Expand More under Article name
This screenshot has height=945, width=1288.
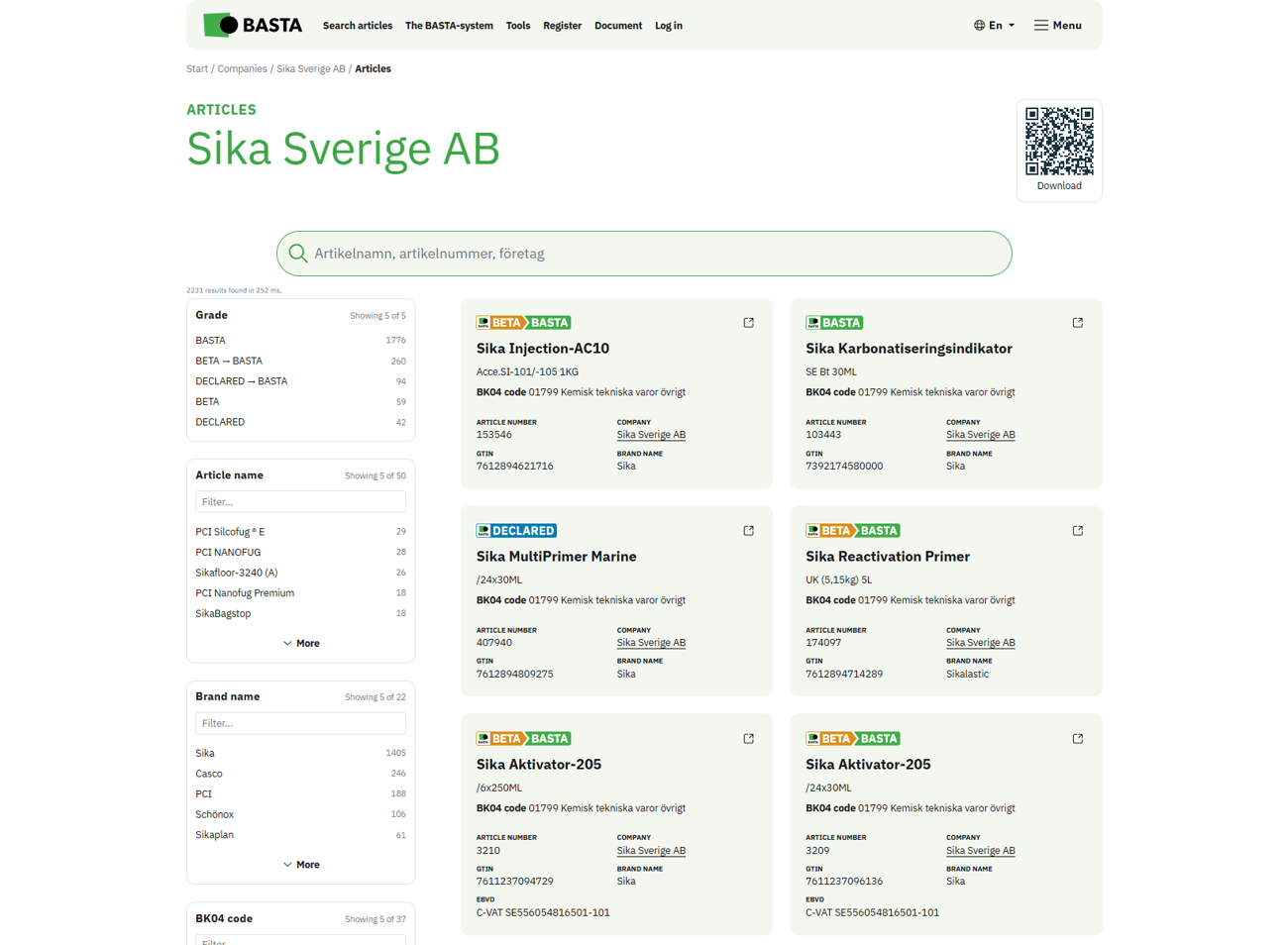click(301, 644)
